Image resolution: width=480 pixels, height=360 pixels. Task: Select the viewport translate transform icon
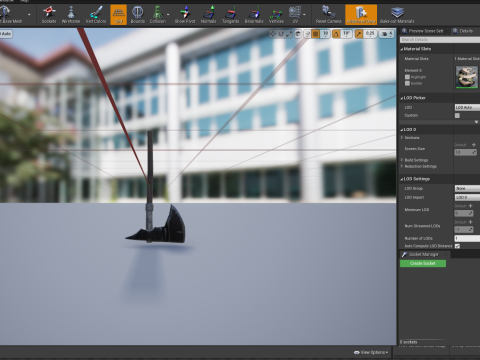(x=273, y=34)
